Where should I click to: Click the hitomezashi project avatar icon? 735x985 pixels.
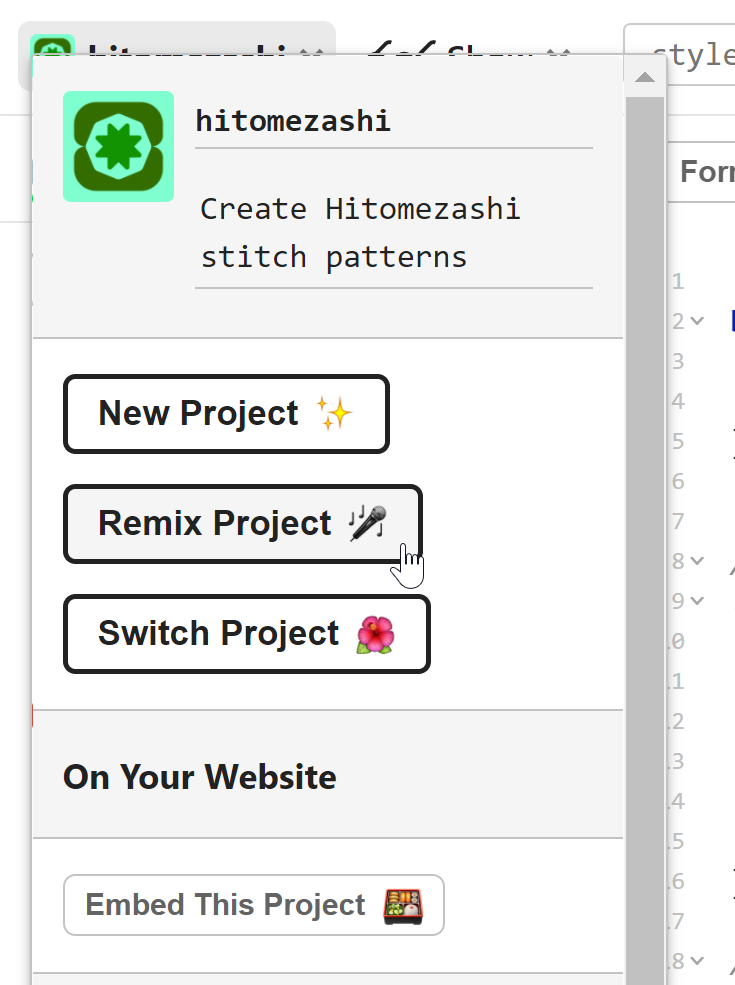52,45
